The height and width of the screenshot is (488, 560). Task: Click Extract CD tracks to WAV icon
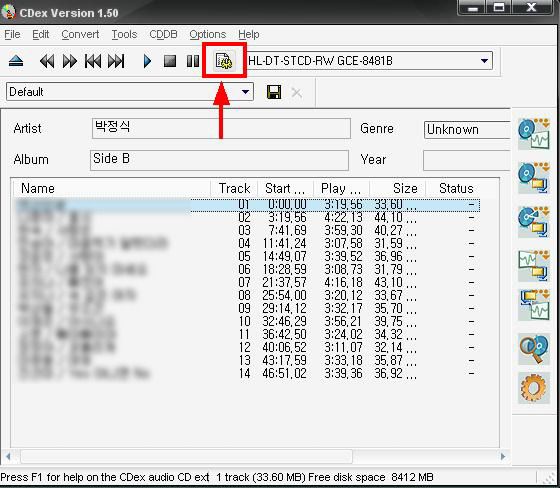click(x=534, y=134)
